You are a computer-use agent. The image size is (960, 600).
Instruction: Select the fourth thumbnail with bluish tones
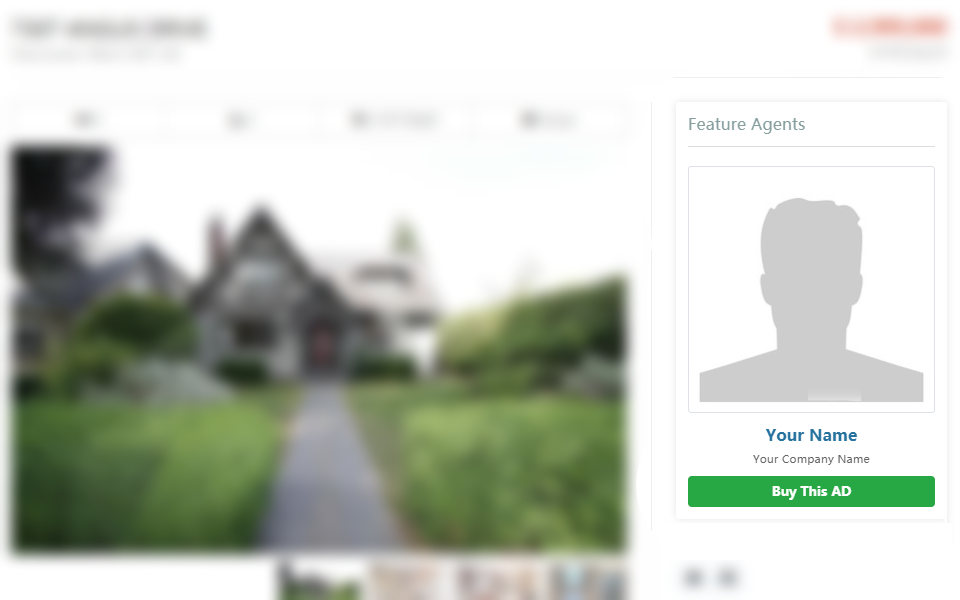[586, 582]
